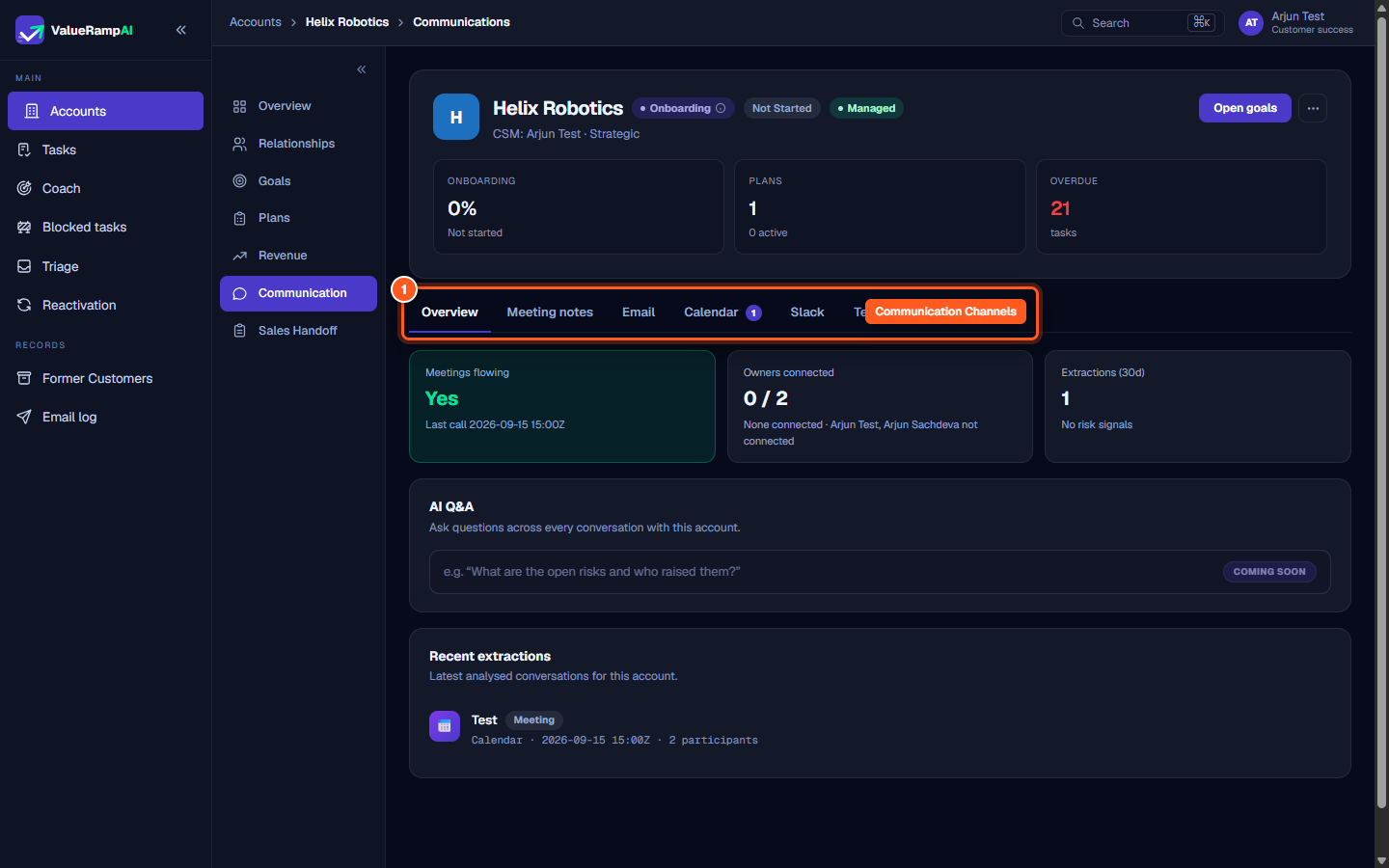Screen dimensions: 1389x868
Task: Click the Meetings flowing Yes card
Action: (562, 406)
